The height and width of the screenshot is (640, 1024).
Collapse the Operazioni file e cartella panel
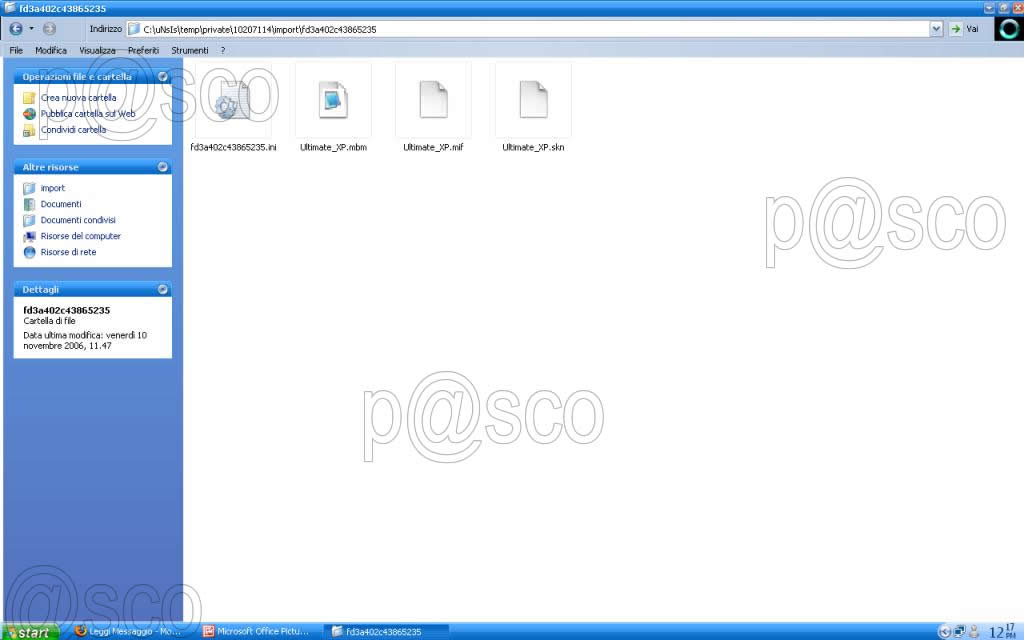click(x=163, y=76)
